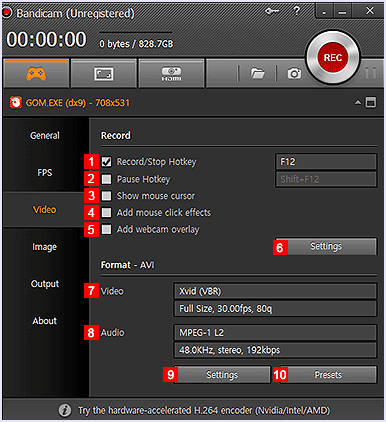
Task: Open the General tab
Action: click(45, 136)
